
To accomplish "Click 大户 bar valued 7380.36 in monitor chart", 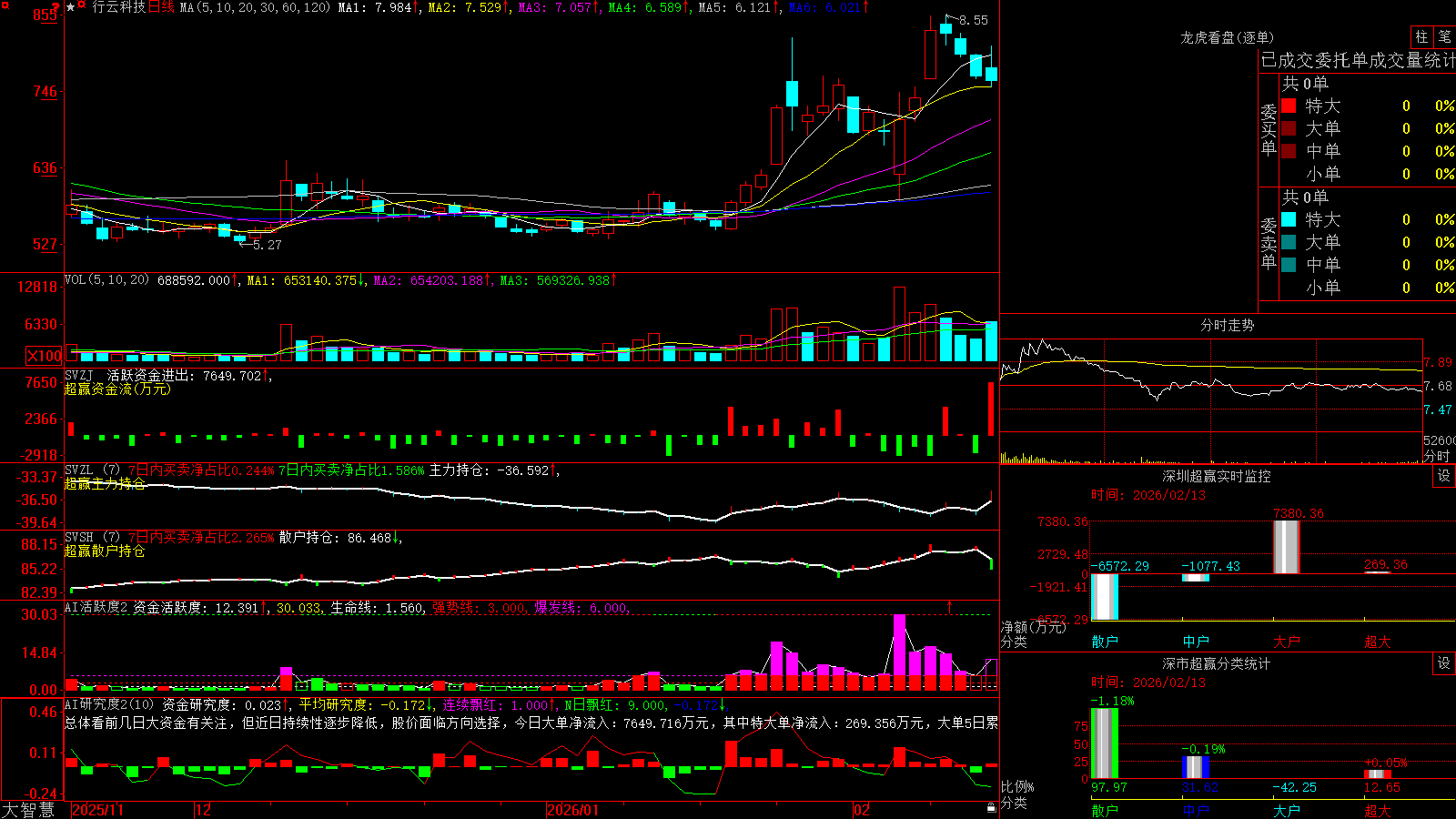I will [1287, 547].
